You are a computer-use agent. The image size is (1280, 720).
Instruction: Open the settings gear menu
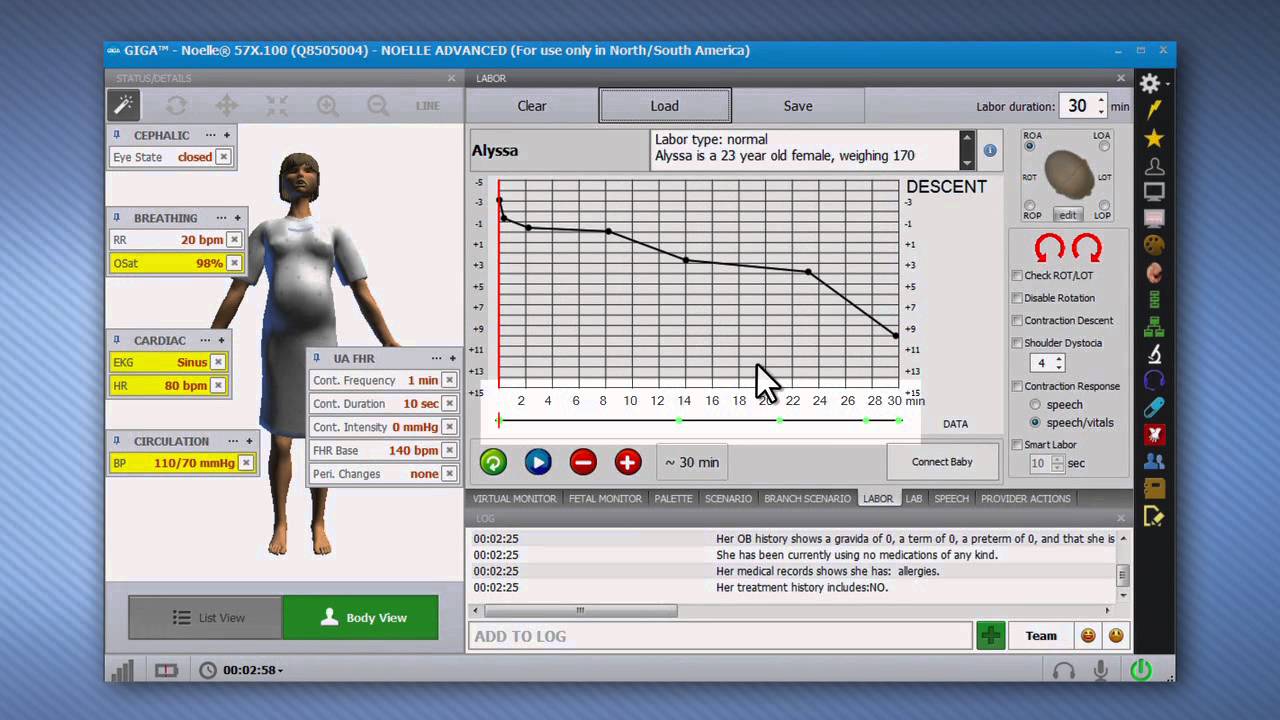(1150, 84)
